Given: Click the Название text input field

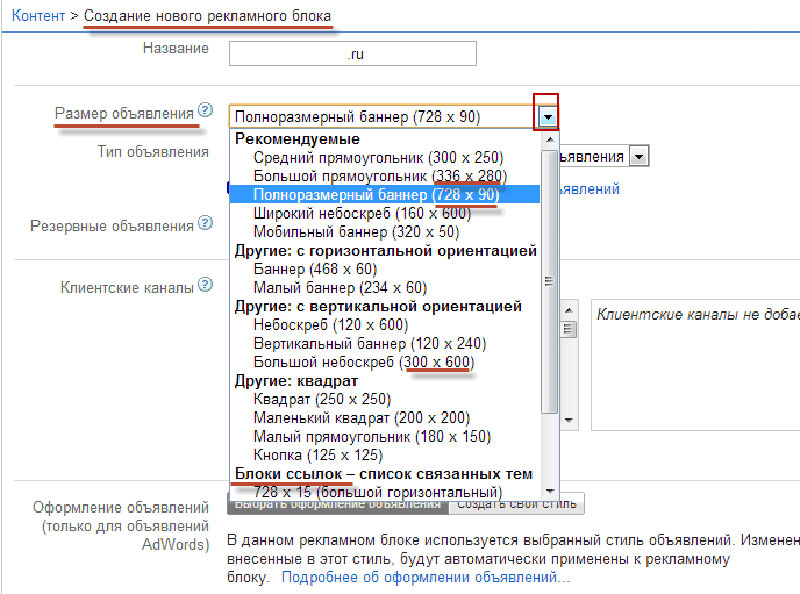Looking at the screenshot, I should point(352,53).
